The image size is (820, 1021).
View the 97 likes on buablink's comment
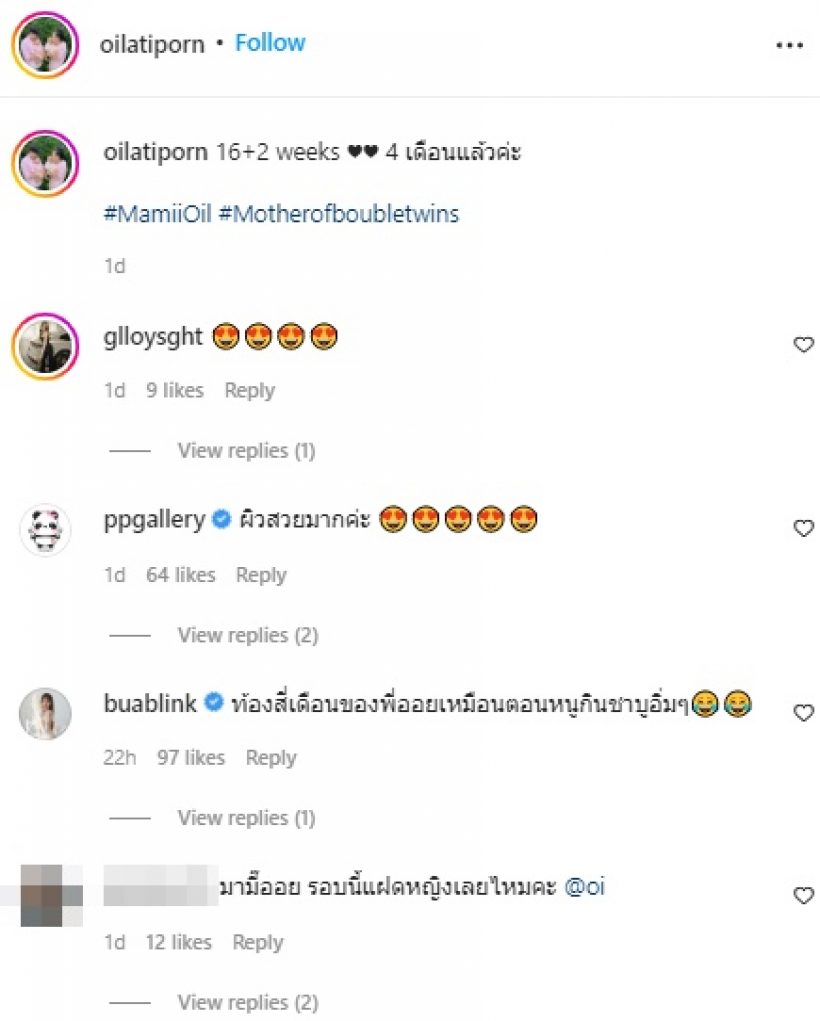point(191,758)
